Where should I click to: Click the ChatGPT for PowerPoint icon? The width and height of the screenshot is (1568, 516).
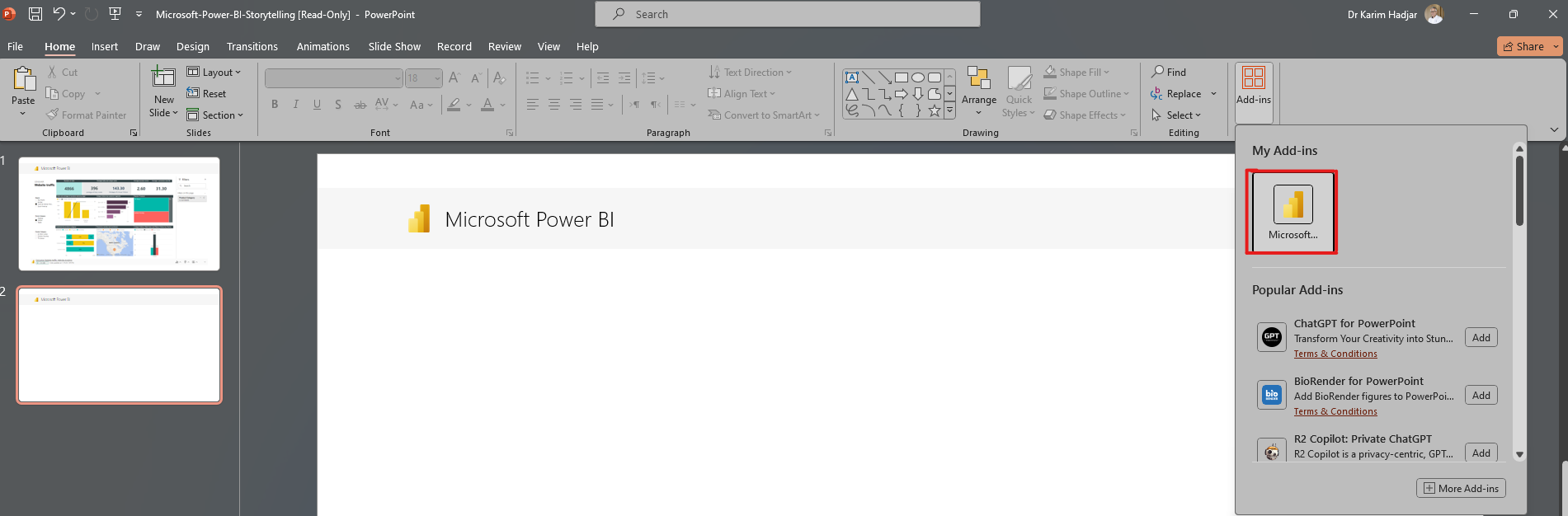coord(1272,336)
